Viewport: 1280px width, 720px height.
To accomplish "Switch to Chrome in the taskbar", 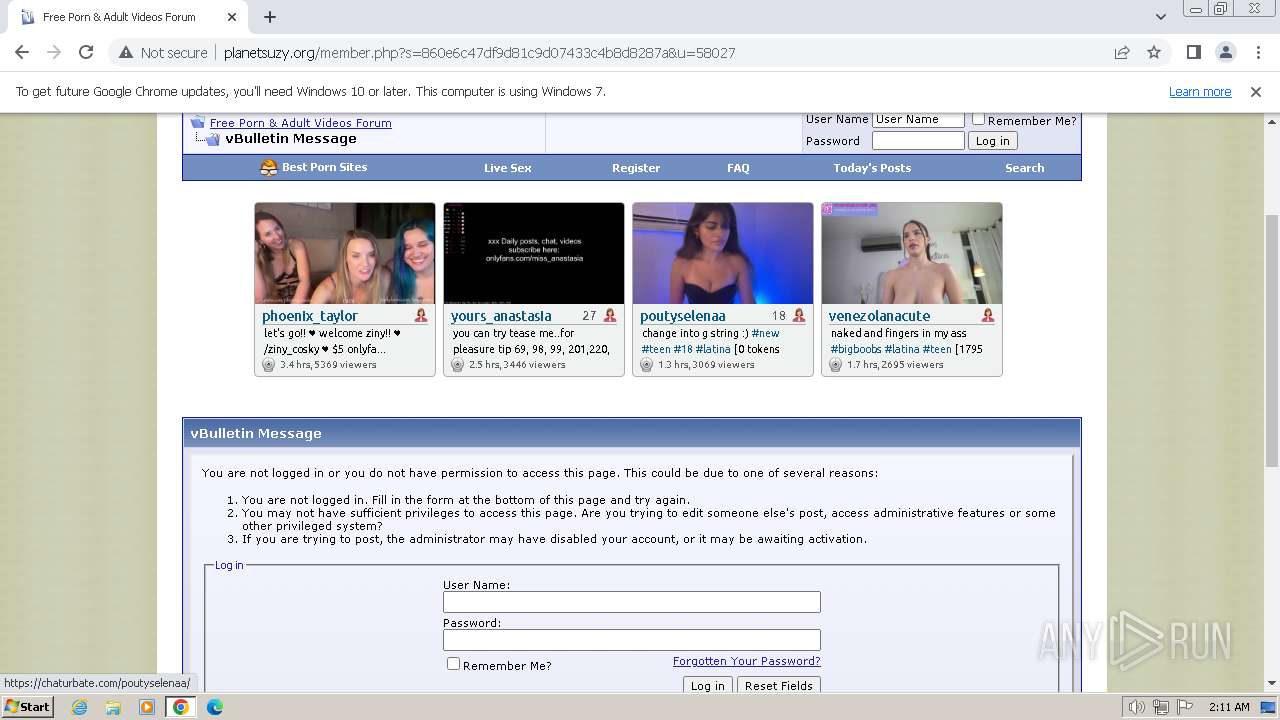I will pyautogui.click(x=181, y=707).
